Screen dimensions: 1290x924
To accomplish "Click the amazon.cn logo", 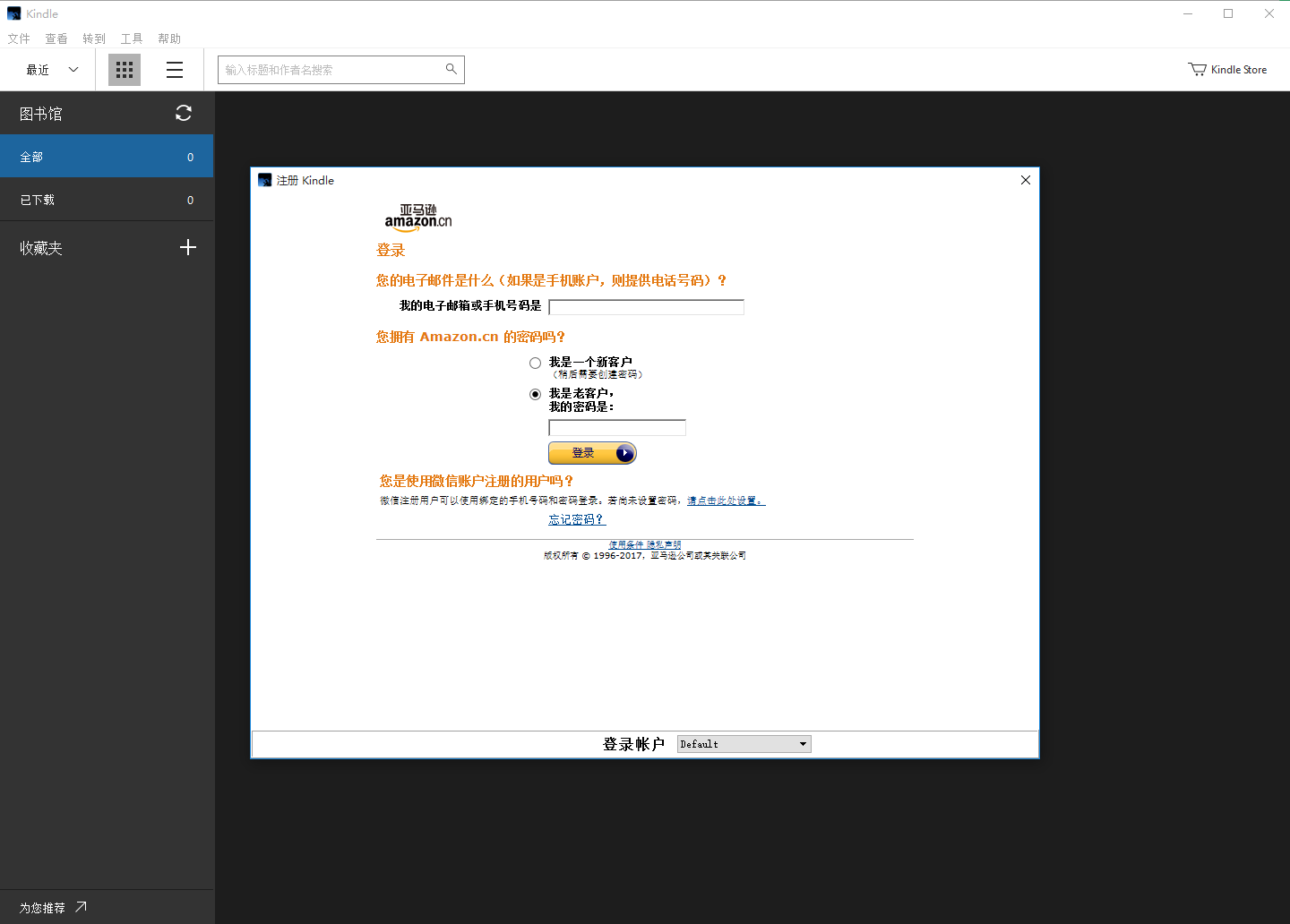I will [418, 218].
